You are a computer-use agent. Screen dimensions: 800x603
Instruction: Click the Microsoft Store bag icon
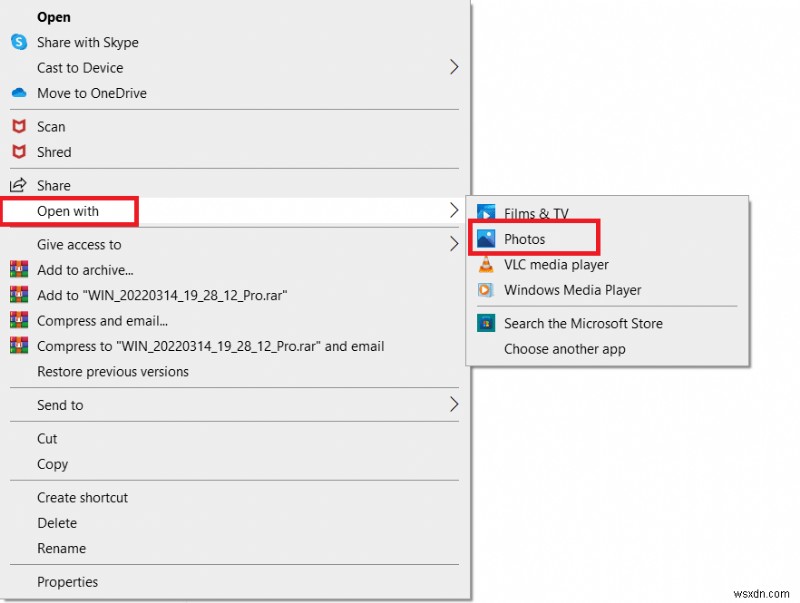tap(487, 323)
